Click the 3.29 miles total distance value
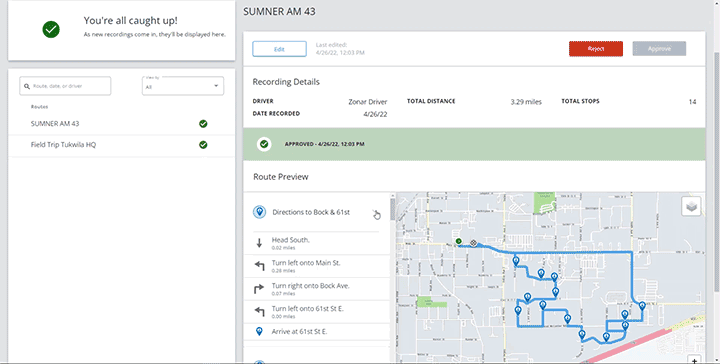The image size is (720, 364). [x=526, y=102]
